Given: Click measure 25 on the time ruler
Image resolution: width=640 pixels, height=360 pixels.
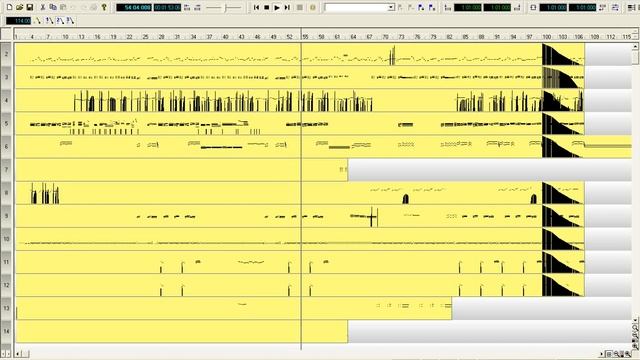Looking at the screenshot, I should [x=145, y=37].
